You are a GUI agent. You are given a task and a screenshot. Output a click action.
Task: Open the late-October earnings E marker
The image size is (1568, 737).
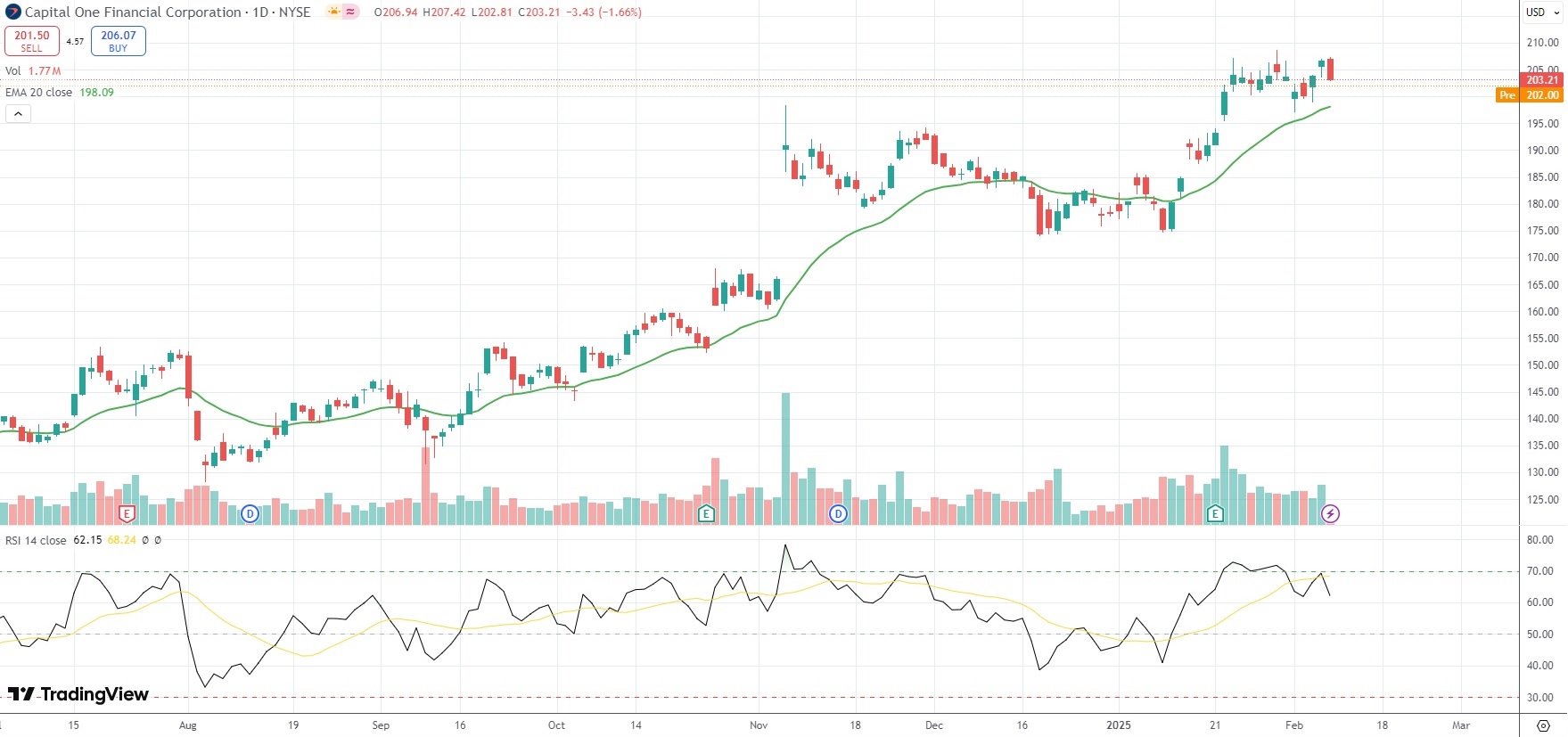coord(706,513)
